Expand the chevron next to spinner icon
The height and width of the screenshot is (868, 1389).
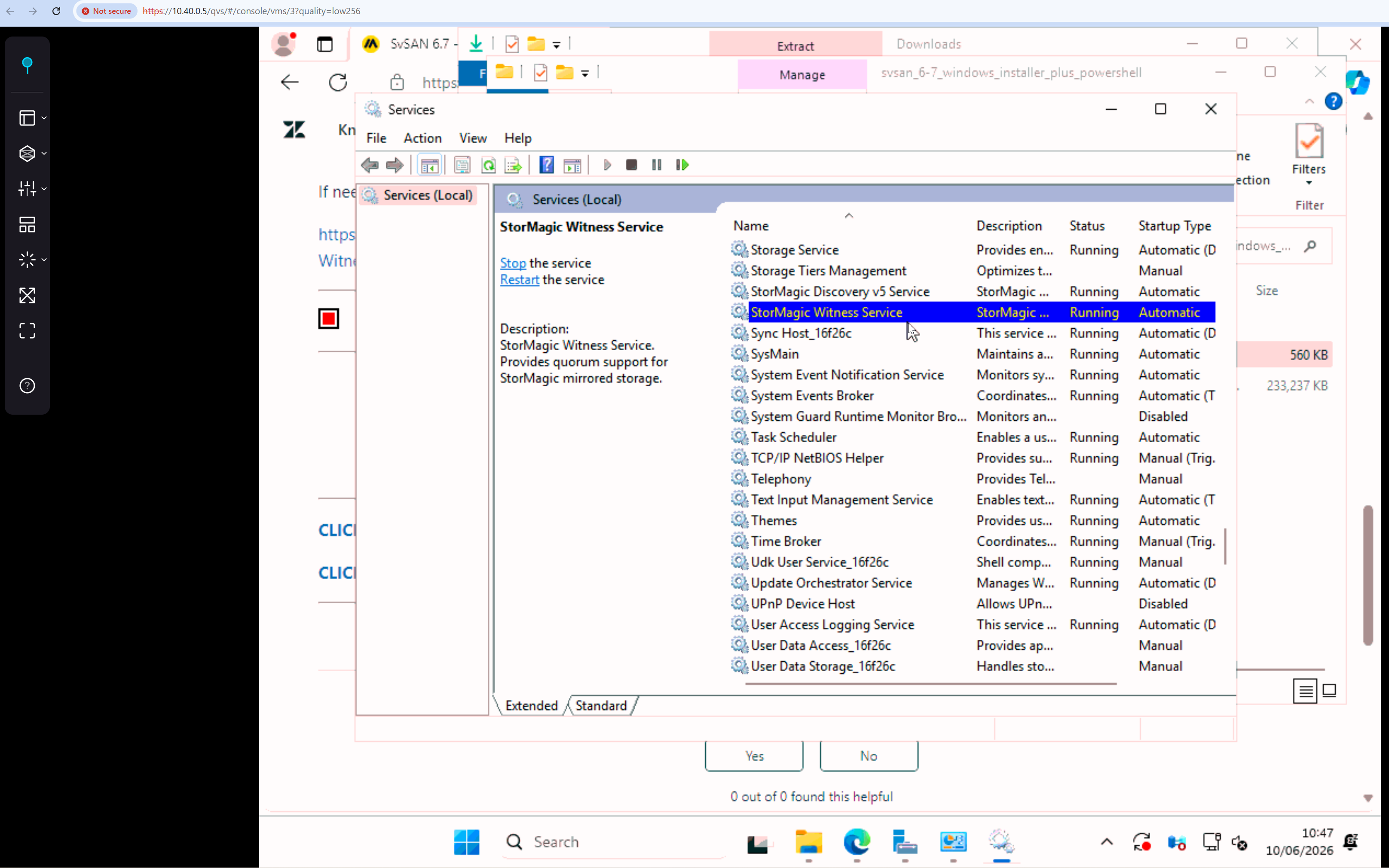tap(44, 260)
